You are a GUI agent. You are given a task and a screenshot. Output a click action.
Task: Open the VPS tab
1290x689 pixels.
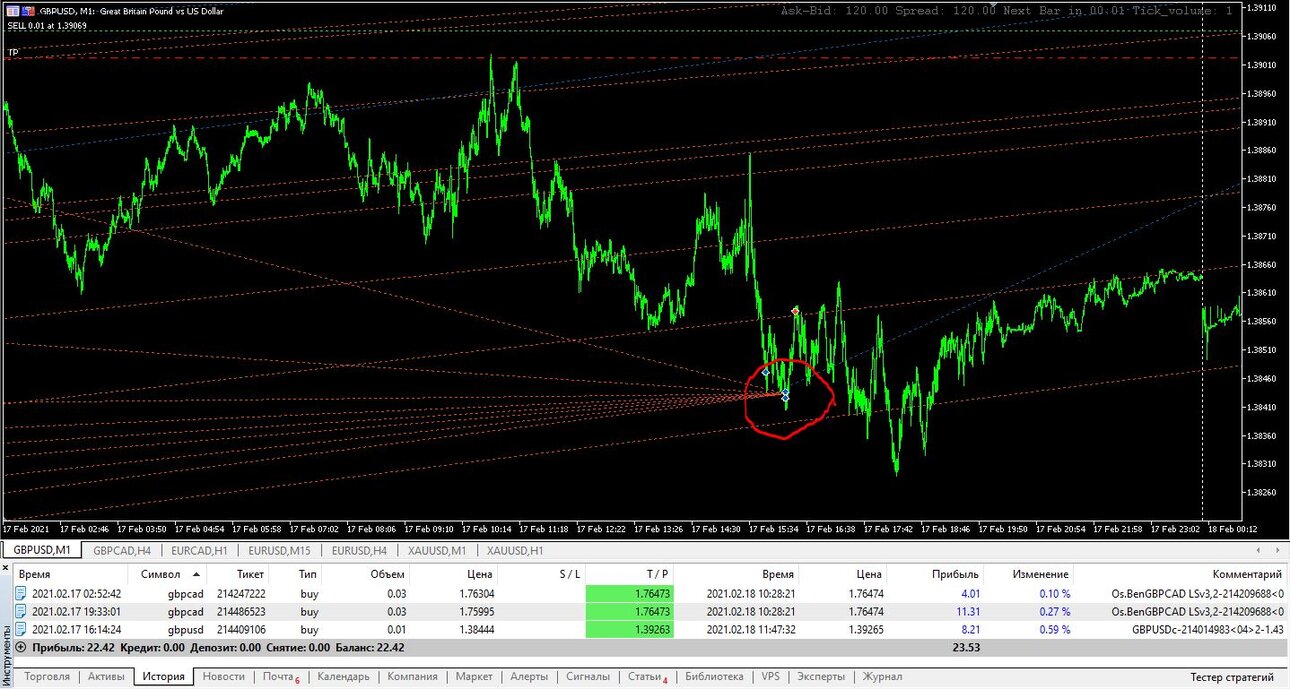click(x=770, y=677)
